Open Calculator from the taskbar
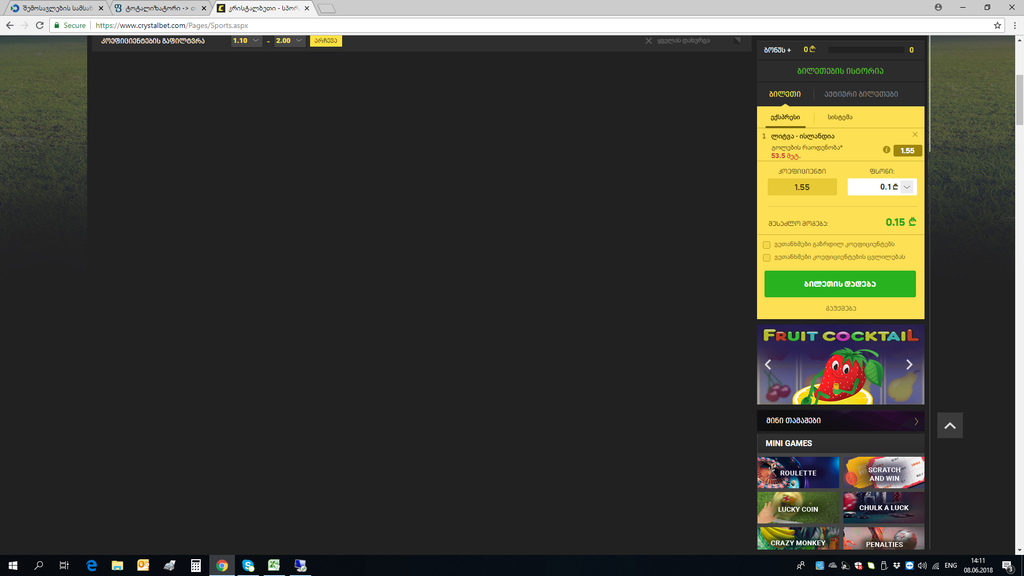 pos(195,566)
